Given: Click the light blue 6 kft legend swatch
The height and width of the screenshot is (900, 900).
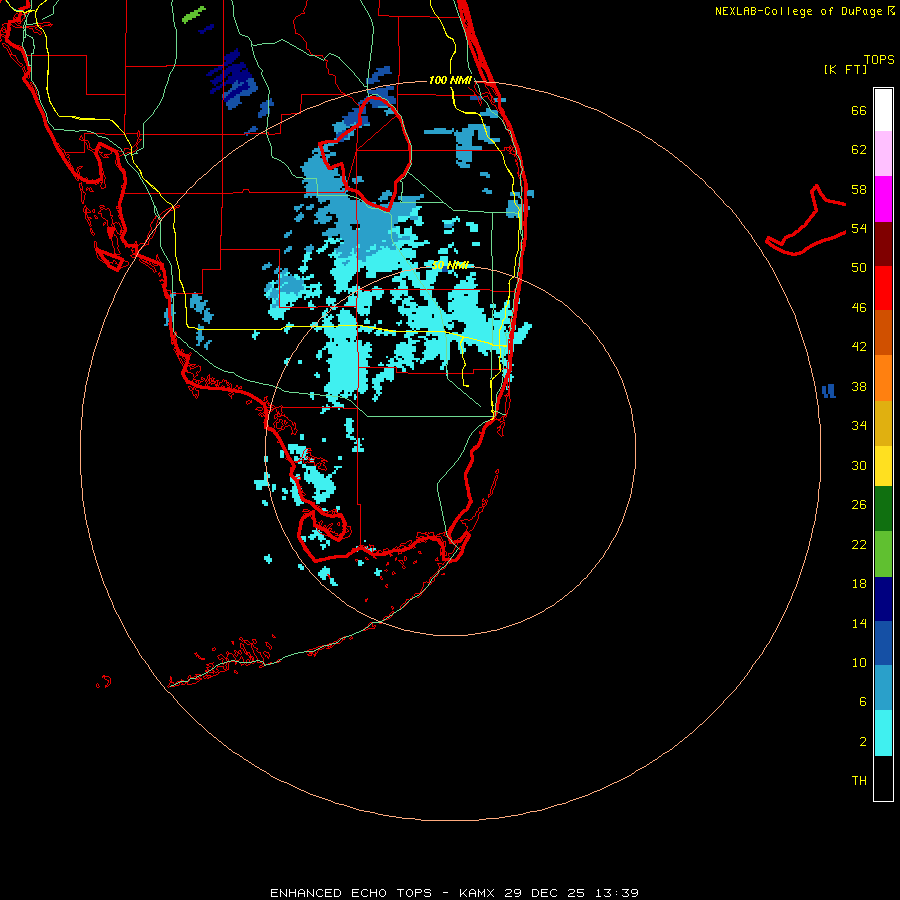Looking at the screenshot, I should [883, 688].
